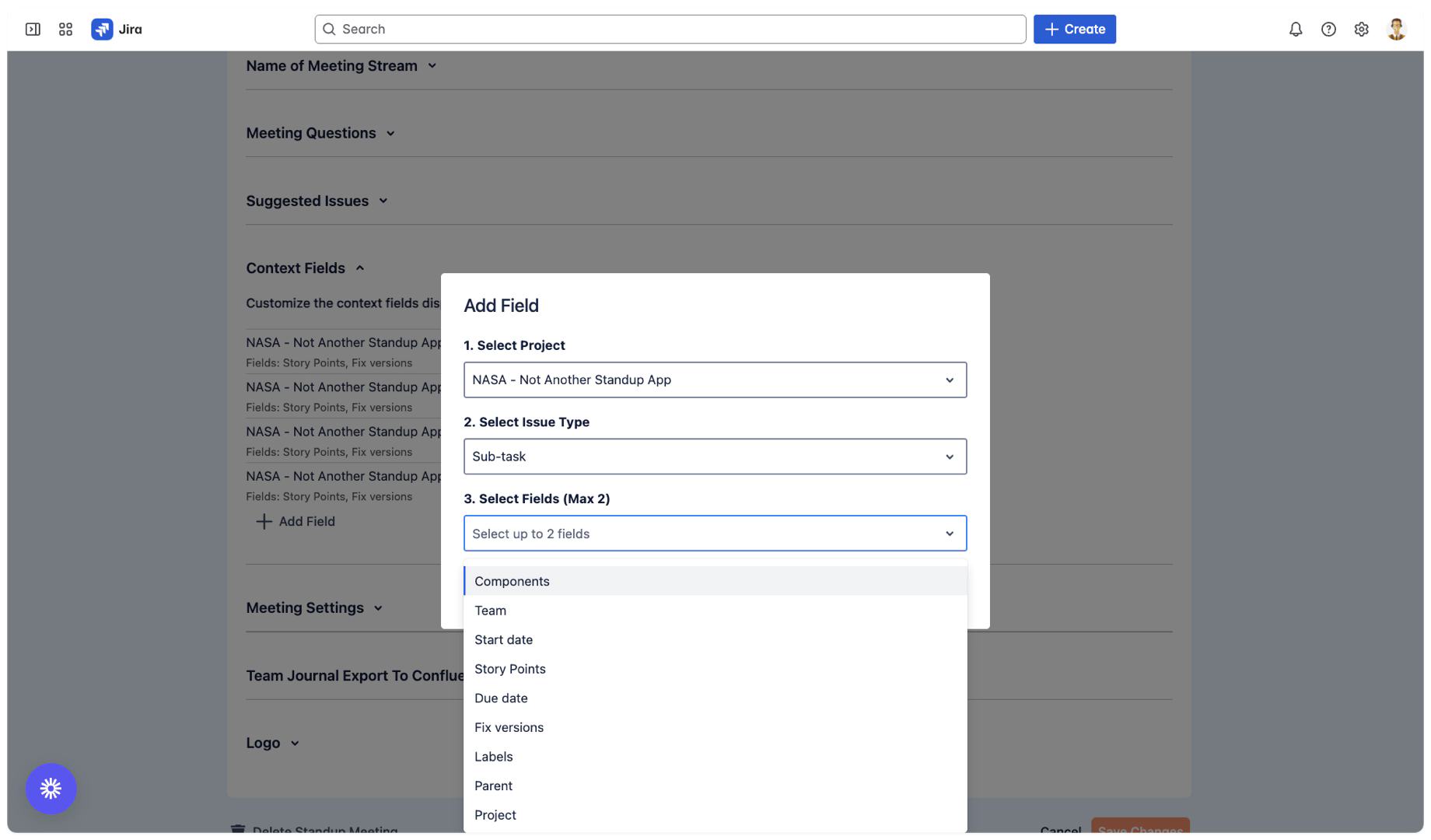Image resolution: width=1431 pixels, height=840 pixels.
Task: Focus the Search field
Action: click(670, 29)
